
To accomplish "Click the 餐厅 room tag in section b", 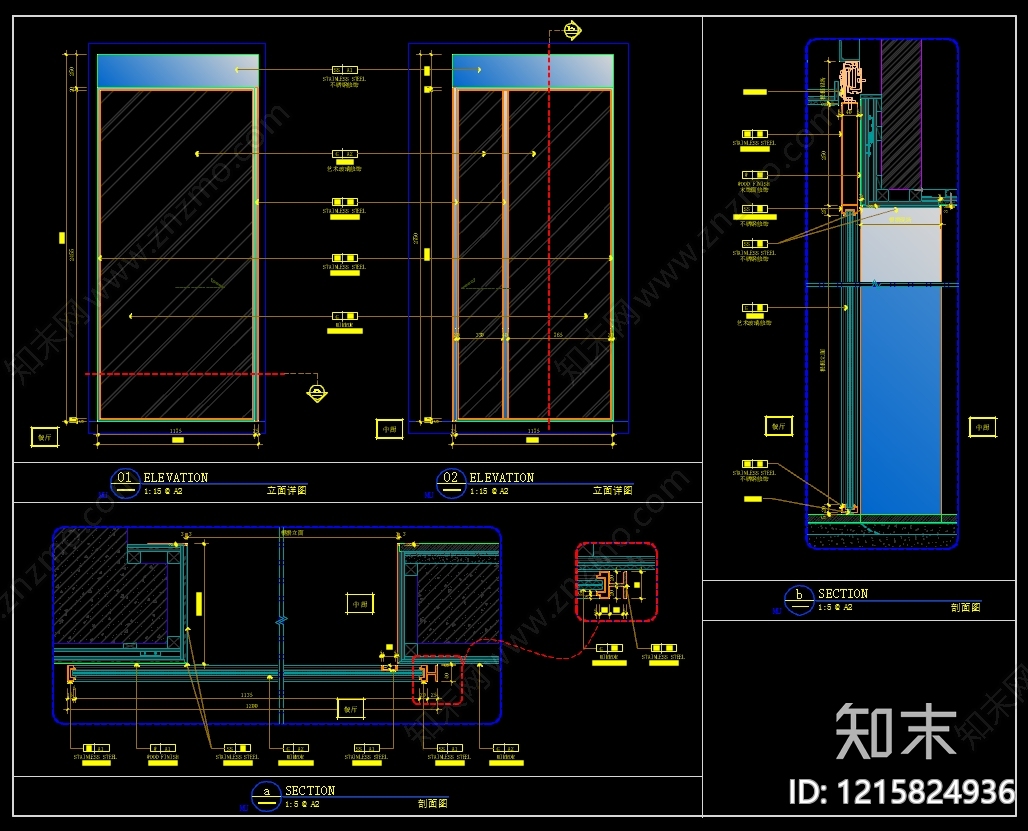I will (779, 426).
